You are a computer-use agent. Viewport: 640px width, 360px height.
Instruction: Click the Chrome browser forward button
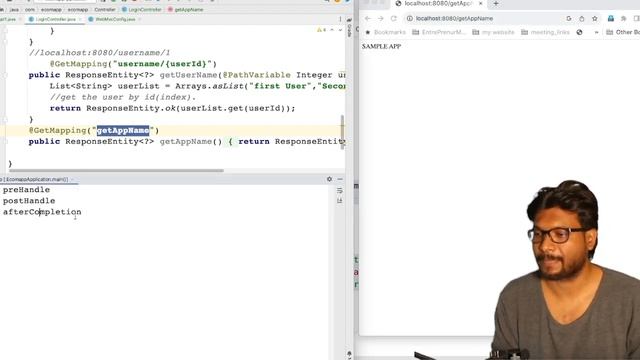click(x=380, y=18)
